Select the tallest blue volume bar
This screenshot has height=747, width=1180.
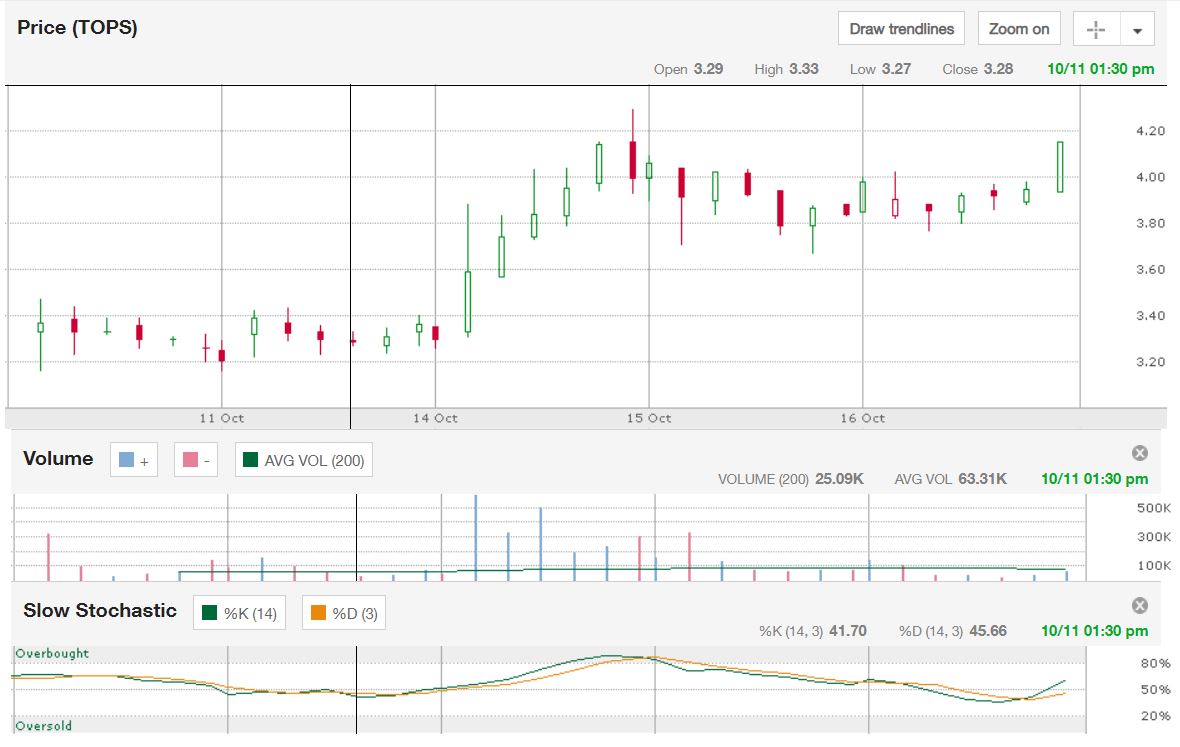click(475, 537)
